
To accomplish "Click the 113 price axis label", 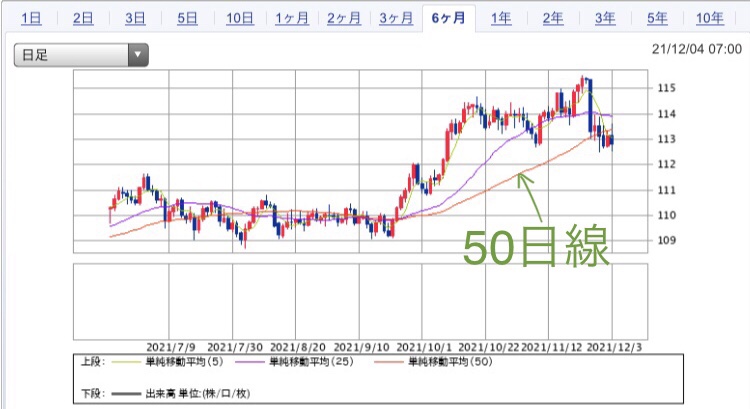I will (x=666, y=139).
